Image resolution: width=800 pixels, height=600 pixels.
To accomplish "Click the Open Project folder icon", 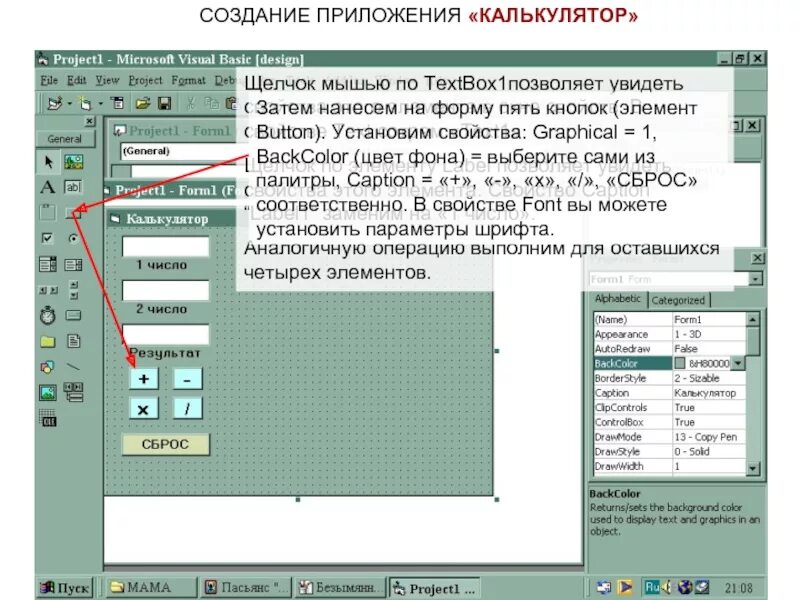I will 142,104.
